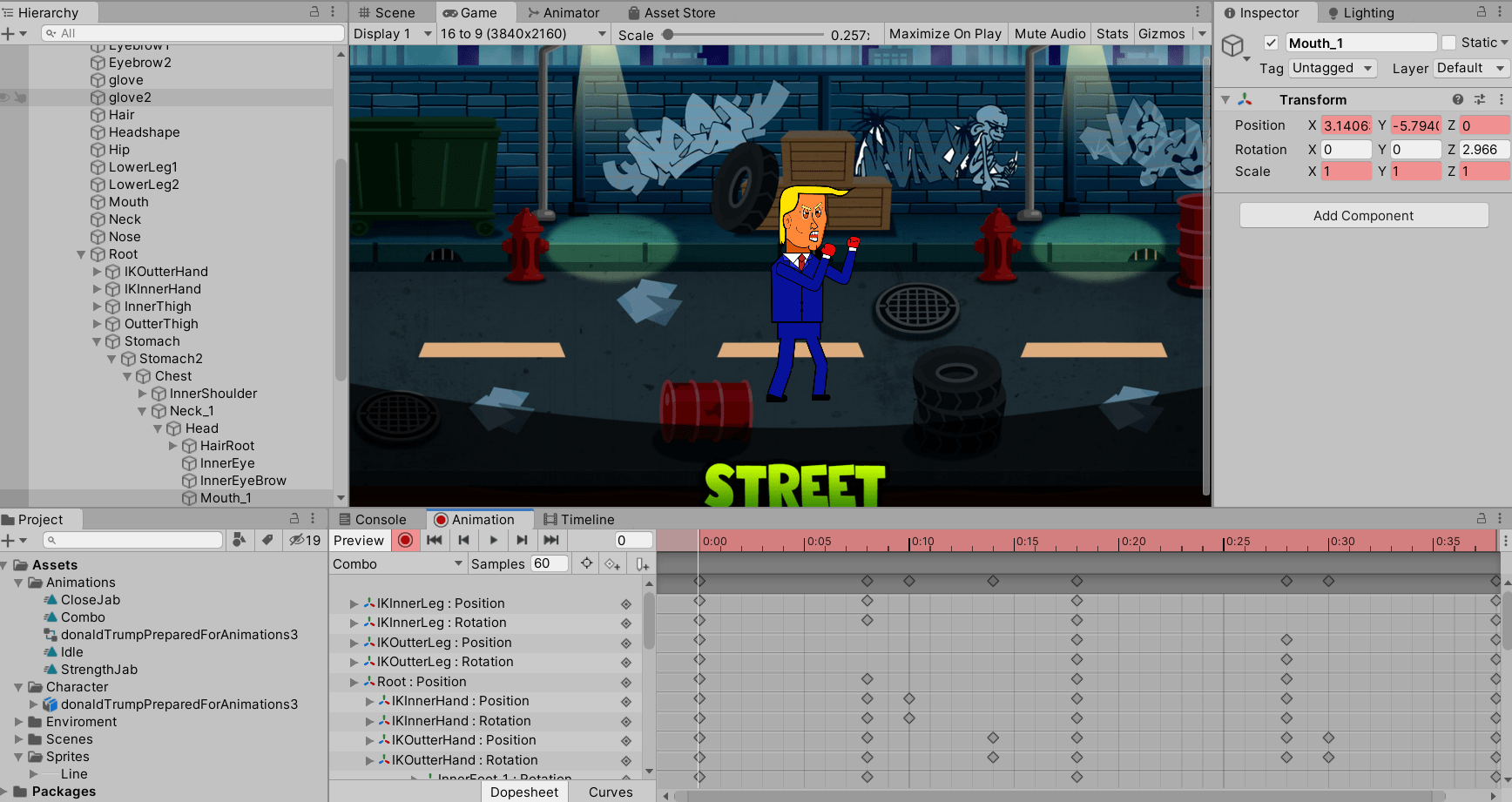Toggle hidden packages visibility in Project
The height and width of the screenshot is (802, 1512).
(x=305, y=540)
